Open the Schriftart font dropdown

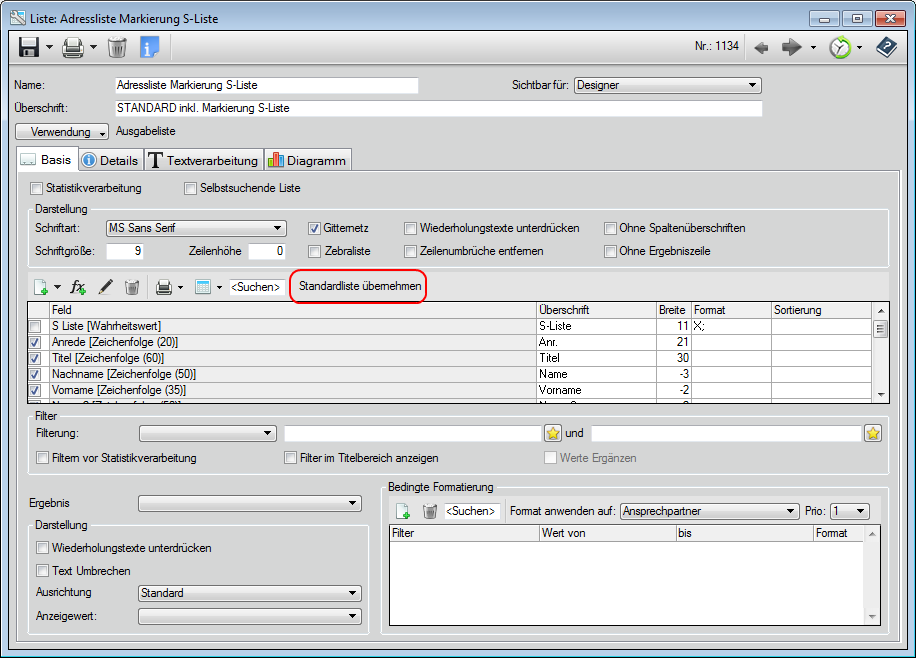[196, 228]
